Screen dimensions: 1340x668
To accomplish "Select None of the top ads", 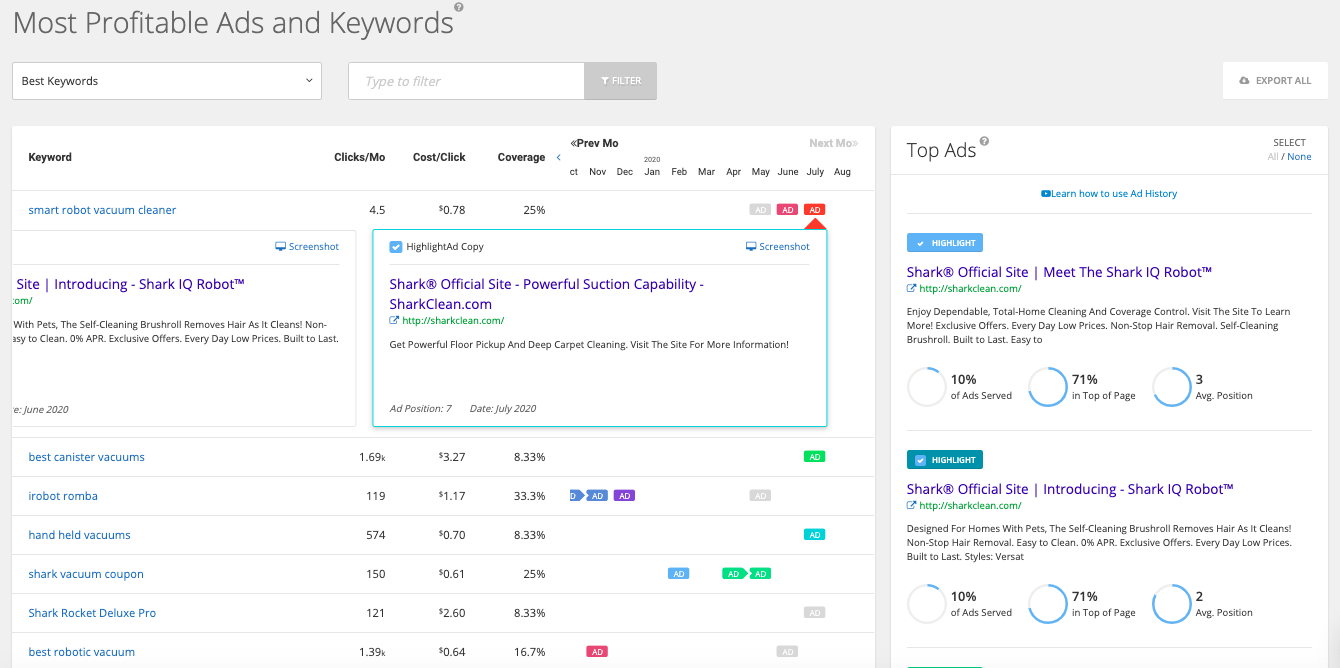I will click(x=1300, y=157).
